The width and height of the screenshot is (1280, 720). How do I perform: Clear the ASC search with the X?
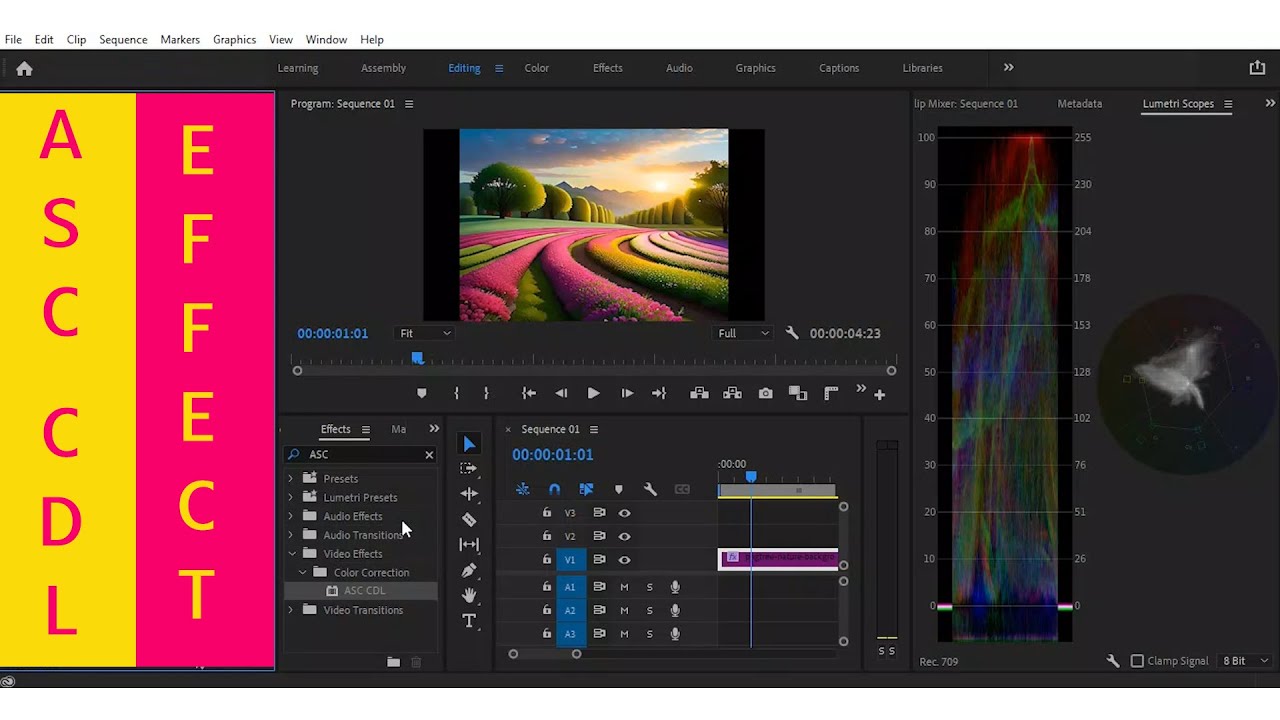pyautogui.click(x=429, y=454)
